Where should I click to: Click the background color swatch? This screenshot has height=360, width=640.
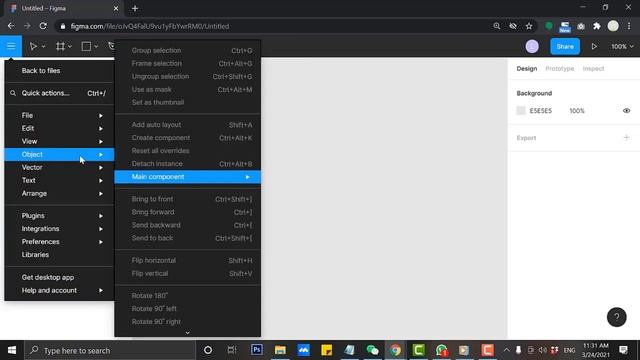pos(521,111)
